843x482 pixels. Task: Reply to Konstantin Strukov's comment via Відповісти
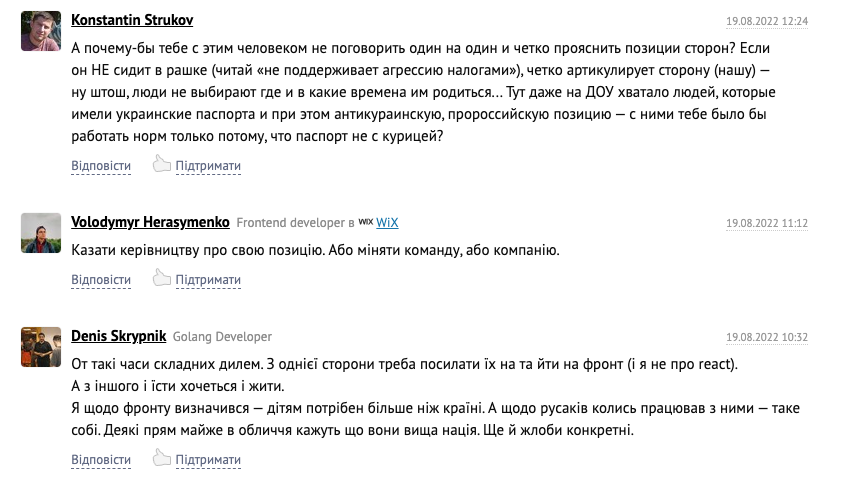pyautogui.click(x=101, y=166)
